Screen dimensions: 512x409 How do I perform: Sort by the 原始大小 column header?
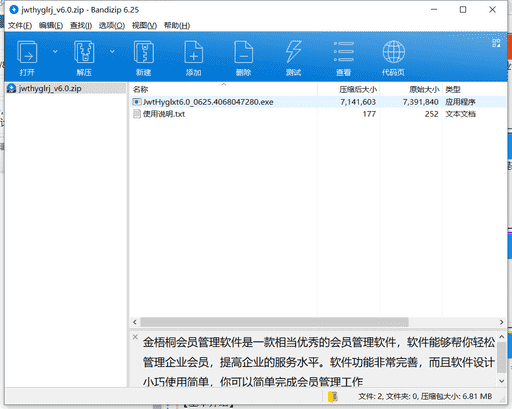pos(411,89)
